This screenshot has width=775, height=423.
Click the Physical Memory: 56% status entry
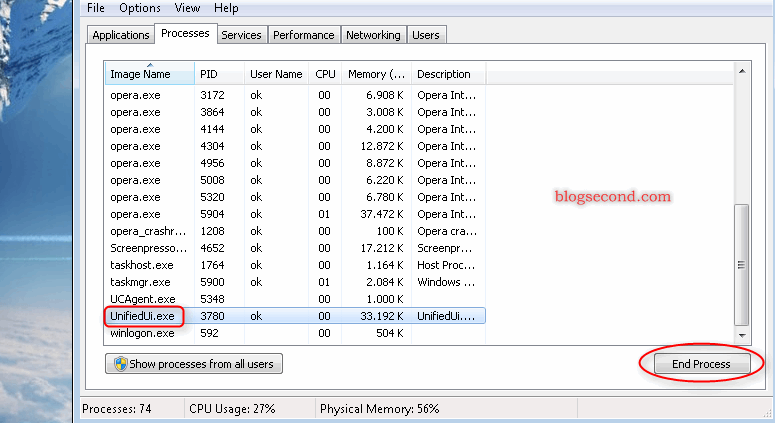click(x=379, y=409)
